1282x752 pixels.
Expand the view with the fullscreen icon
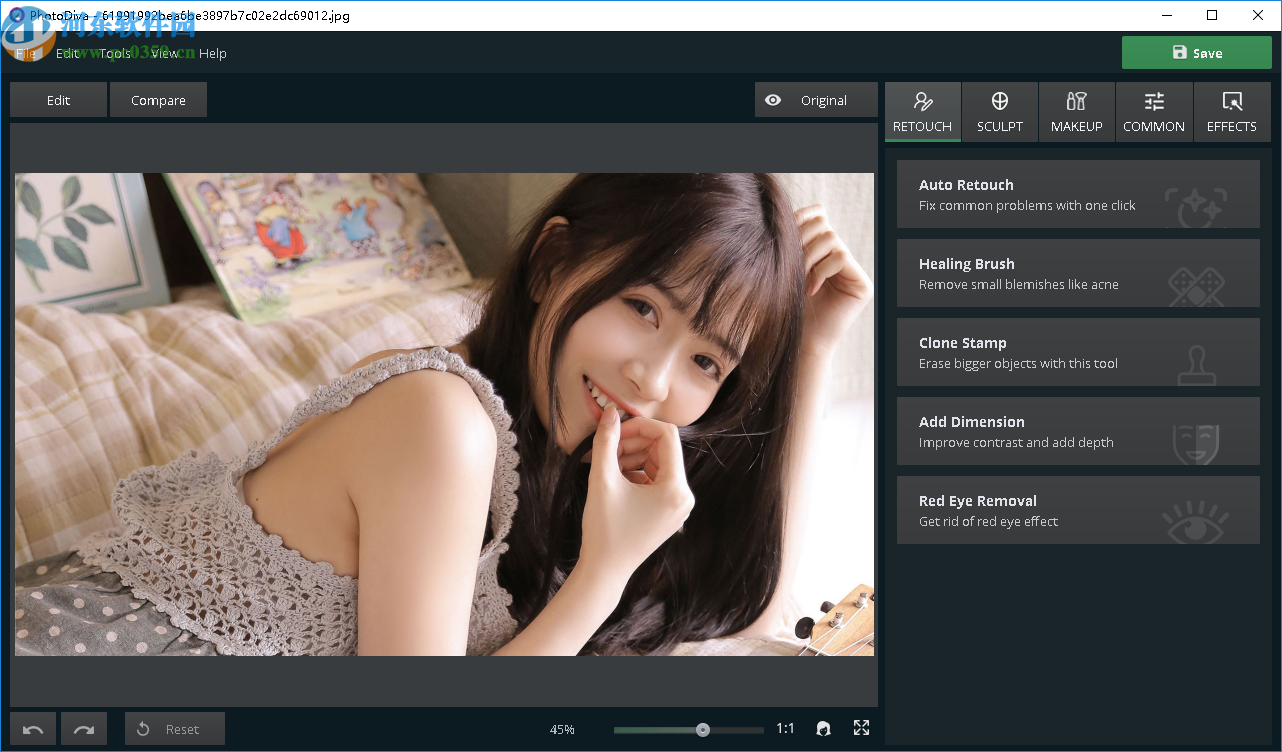[x=861, y=728]
